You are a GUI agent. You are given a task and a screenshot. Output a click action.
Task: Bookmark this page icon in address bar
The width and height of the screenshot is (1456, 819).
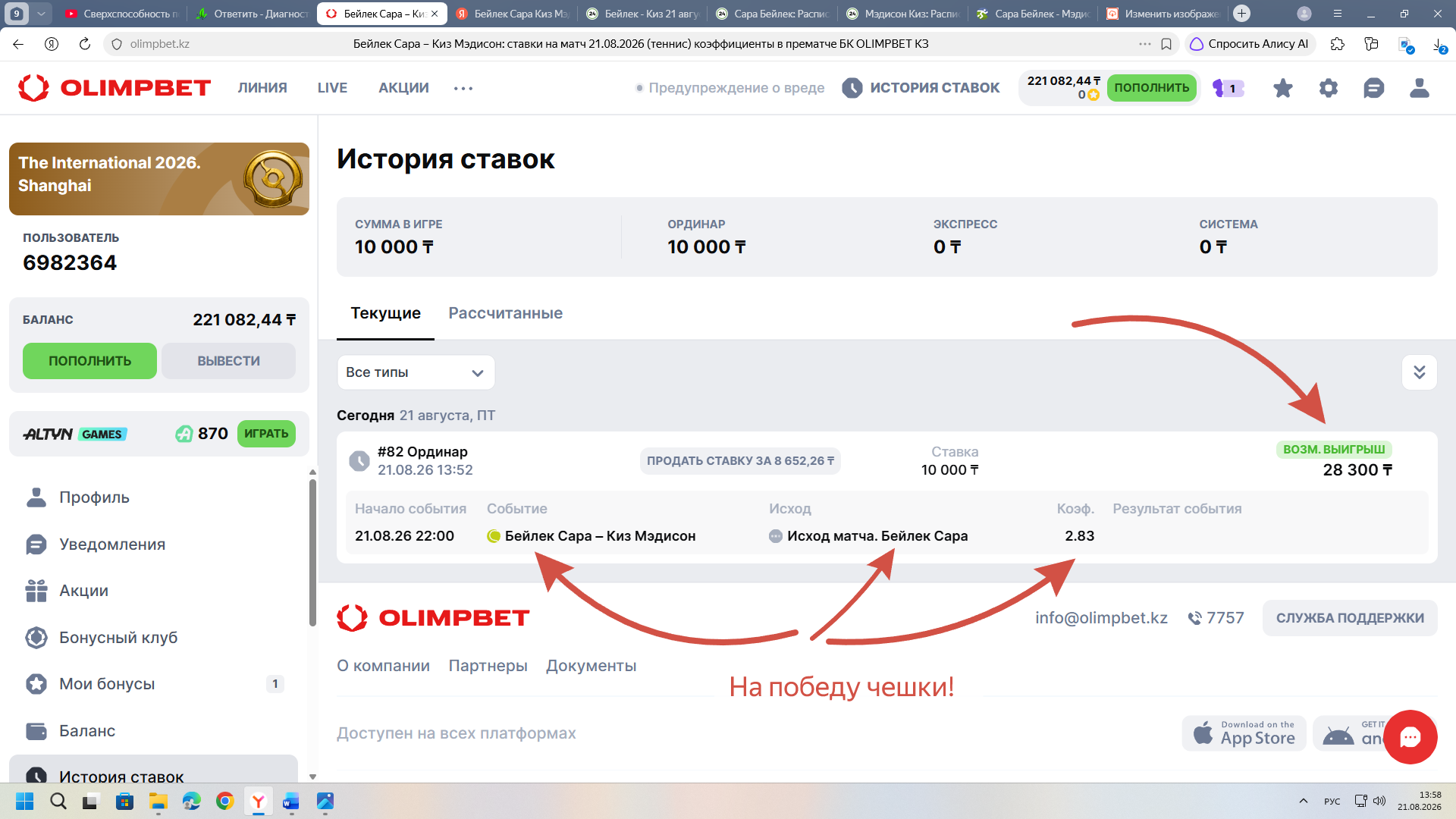[x=1166, y=44]
